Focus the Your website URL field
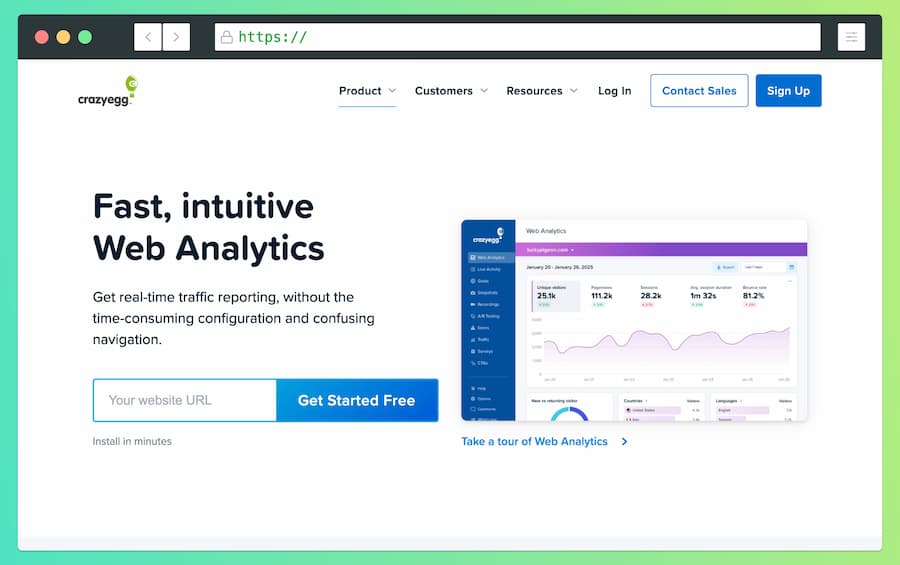Viewport: 900px width, 565px height. pyautogui.click(x=185, y=400)
